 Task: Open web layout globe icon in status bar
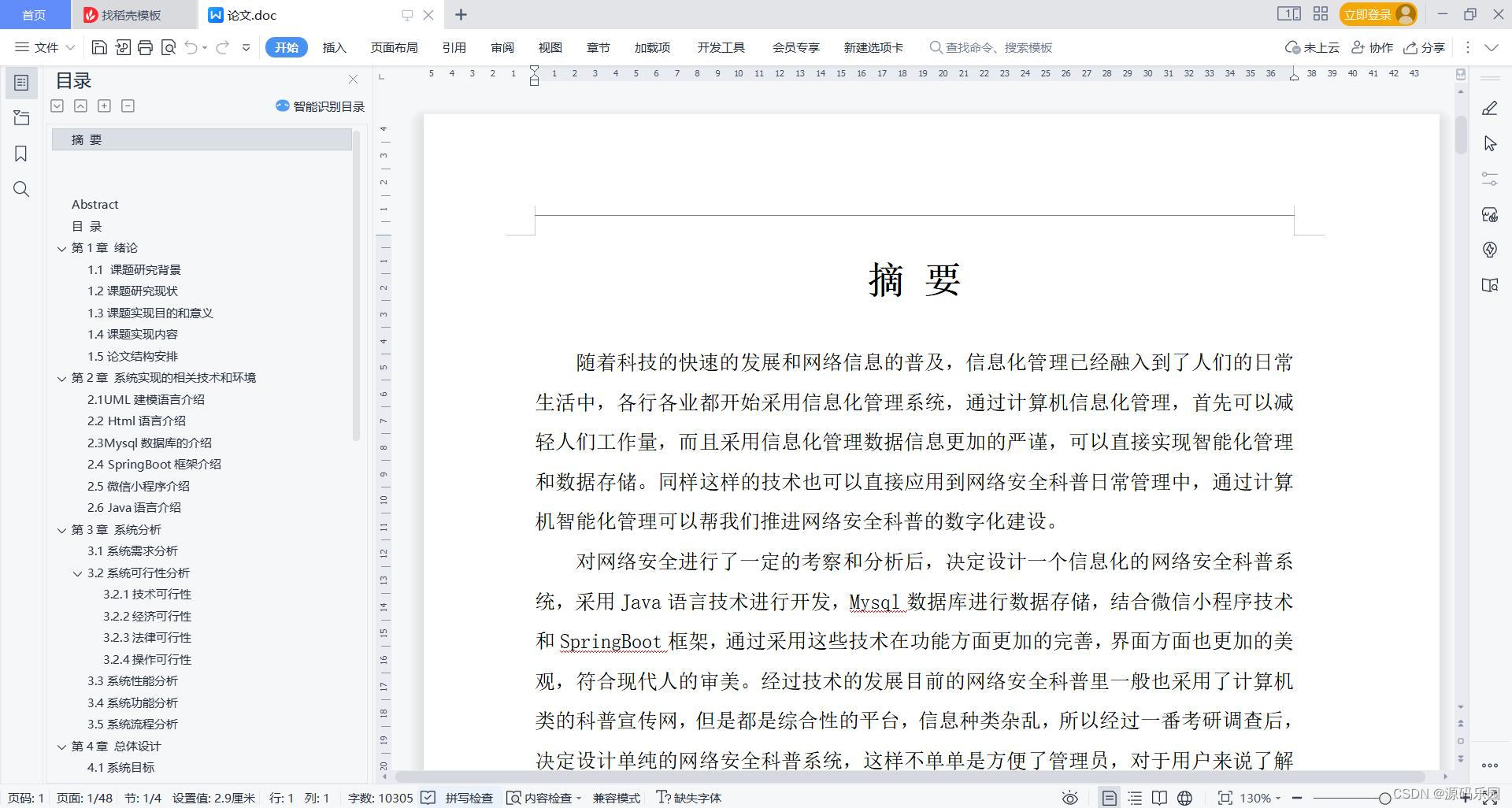(1186, 798)
